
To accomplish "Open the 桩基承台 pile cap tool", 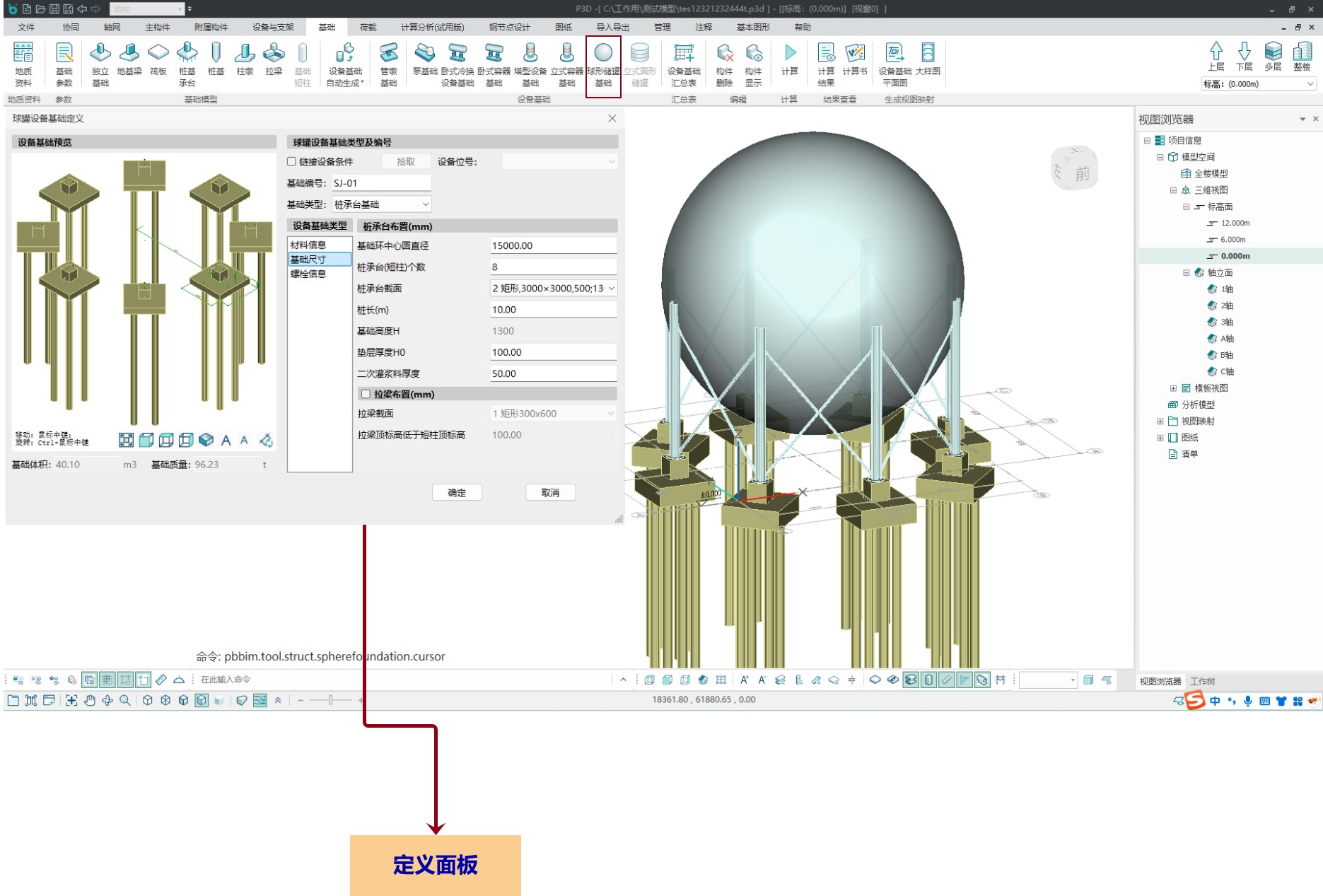I will click(x=187, y=64).
